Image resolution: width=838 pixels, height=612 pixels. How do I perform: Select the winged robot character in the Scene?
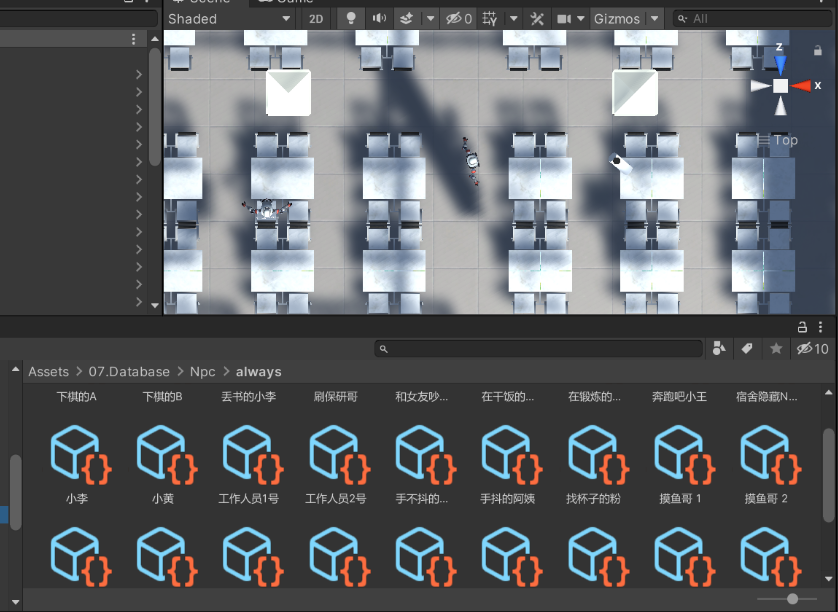266,209
